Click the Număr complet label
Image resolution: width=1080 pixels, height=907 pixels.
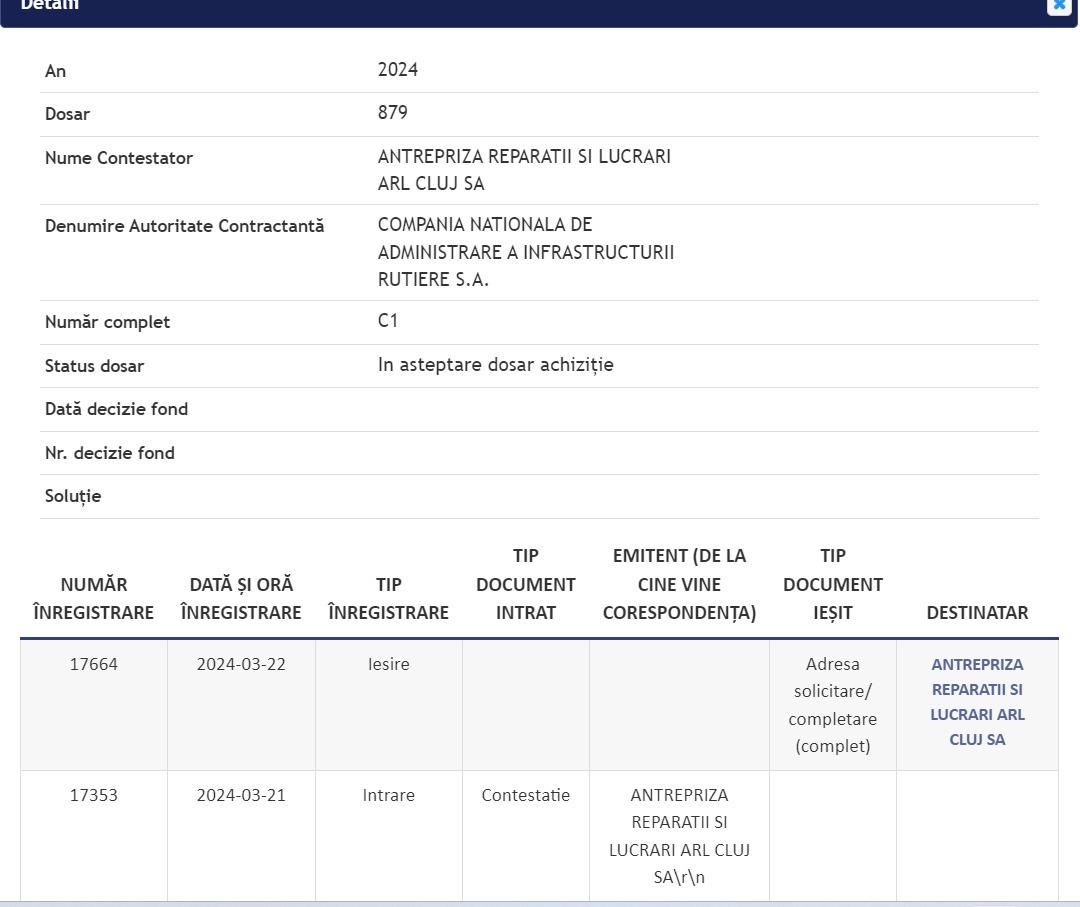[x=107, y=322]
